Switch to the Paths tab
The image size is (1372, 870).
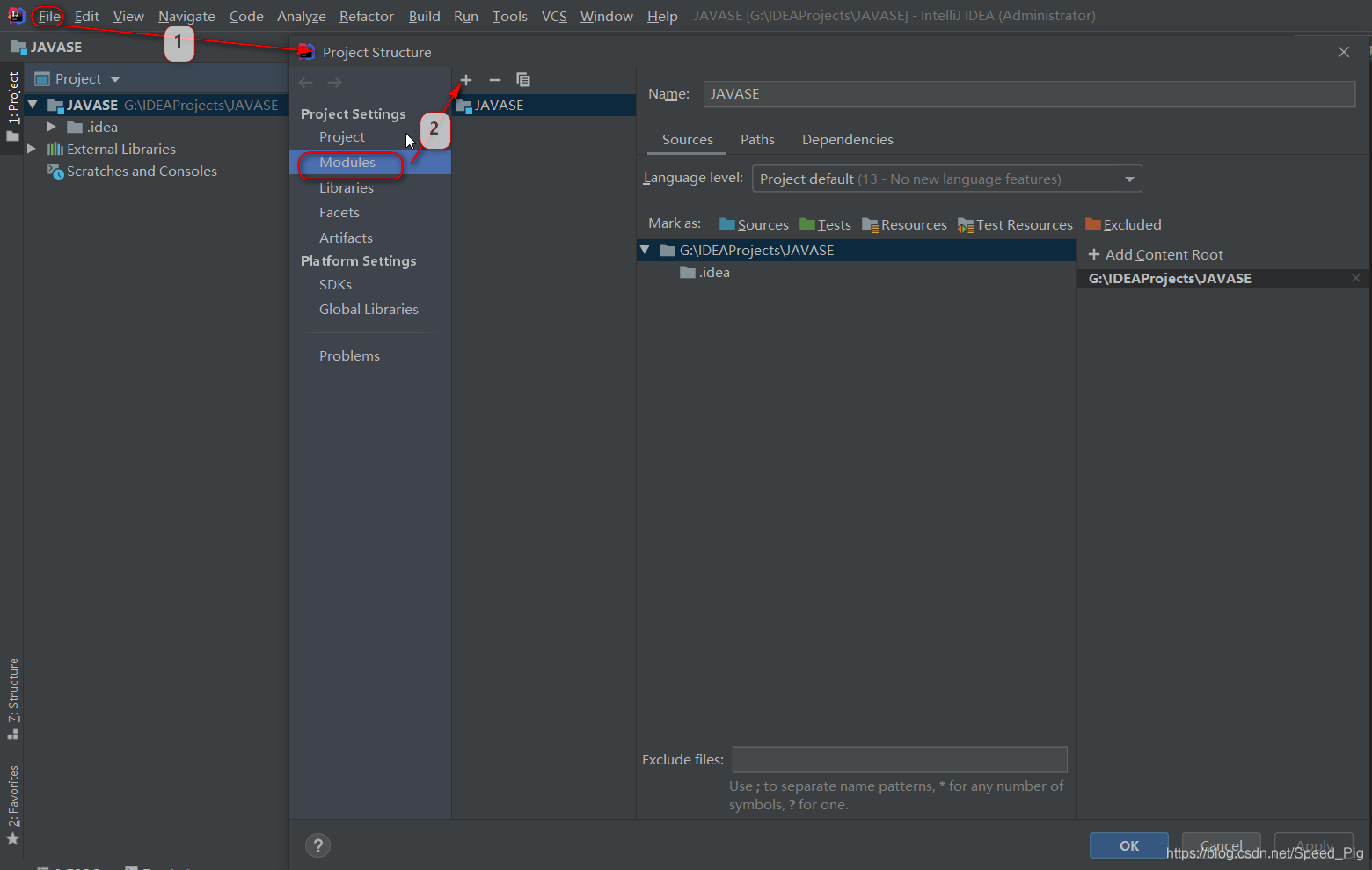tap(757, 140)
